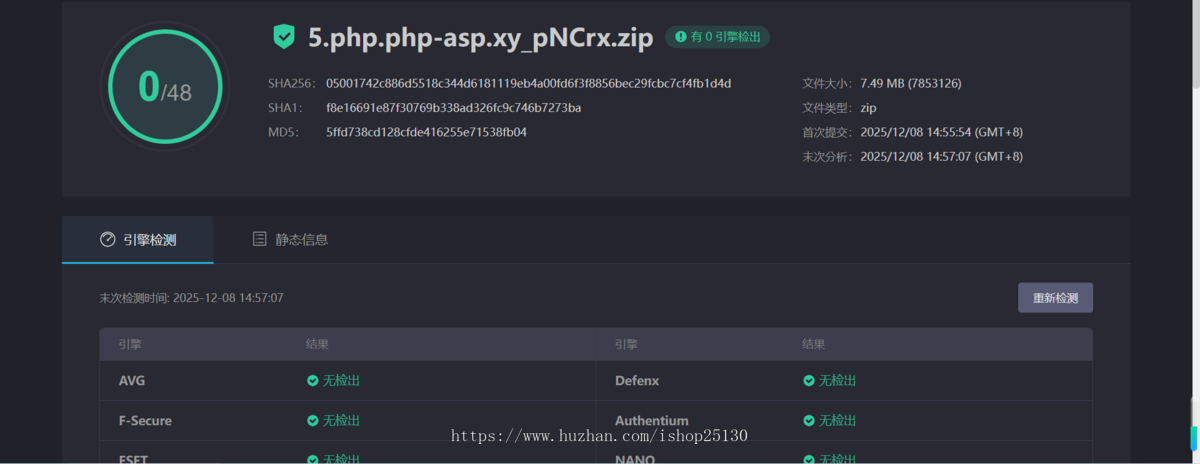Click the green shield icon beside the filename

coord(284,37)
